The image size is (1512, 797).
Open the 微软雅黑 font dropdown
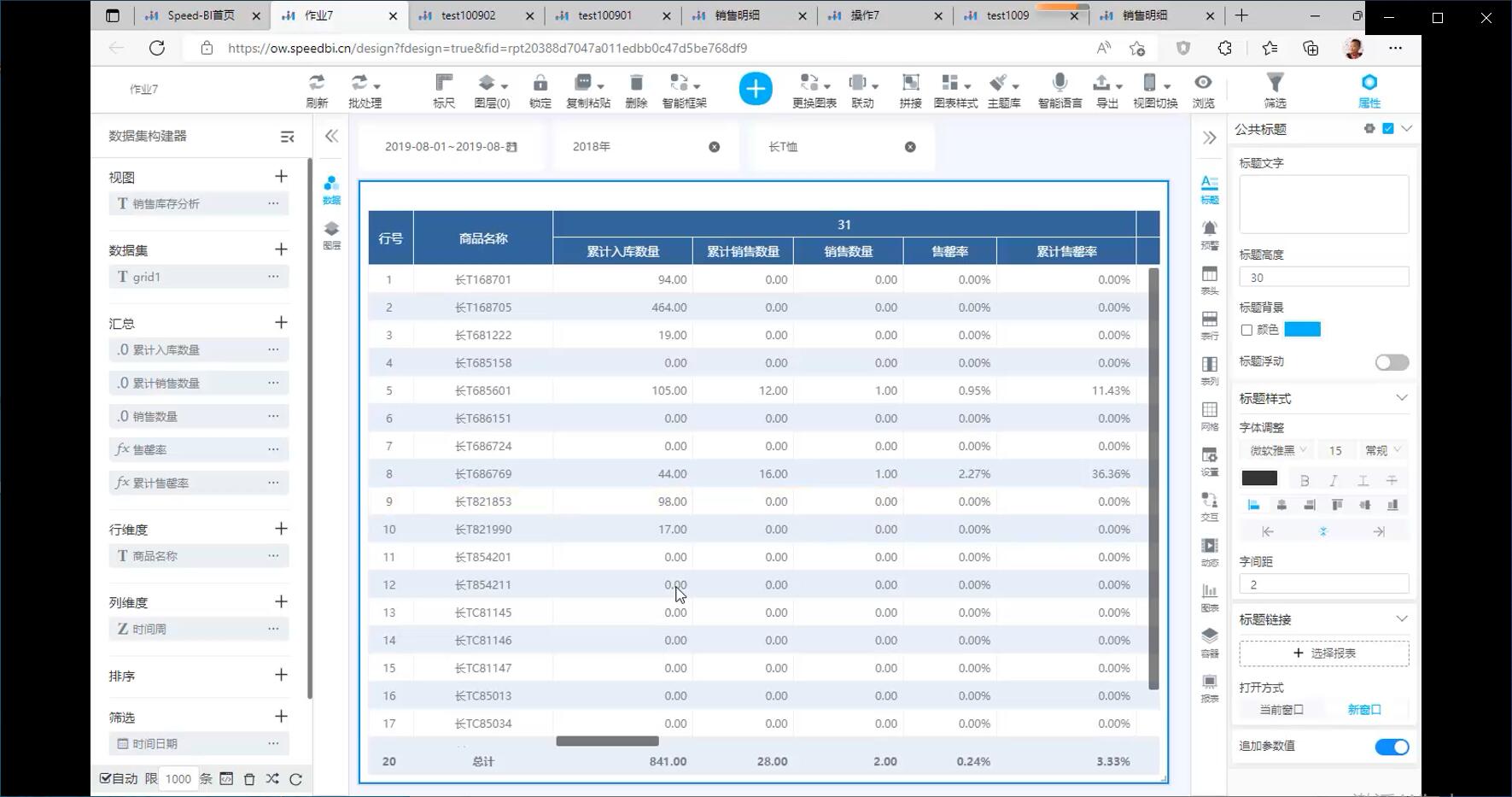(x=1277, y=450)
